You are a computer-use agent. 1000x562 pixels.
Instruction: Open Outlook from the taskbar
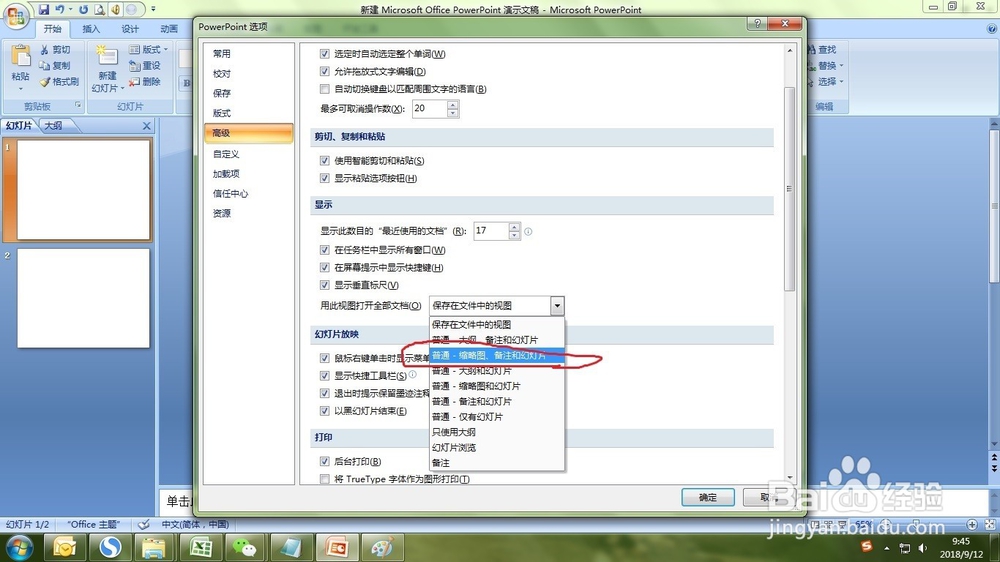[64, 547]
